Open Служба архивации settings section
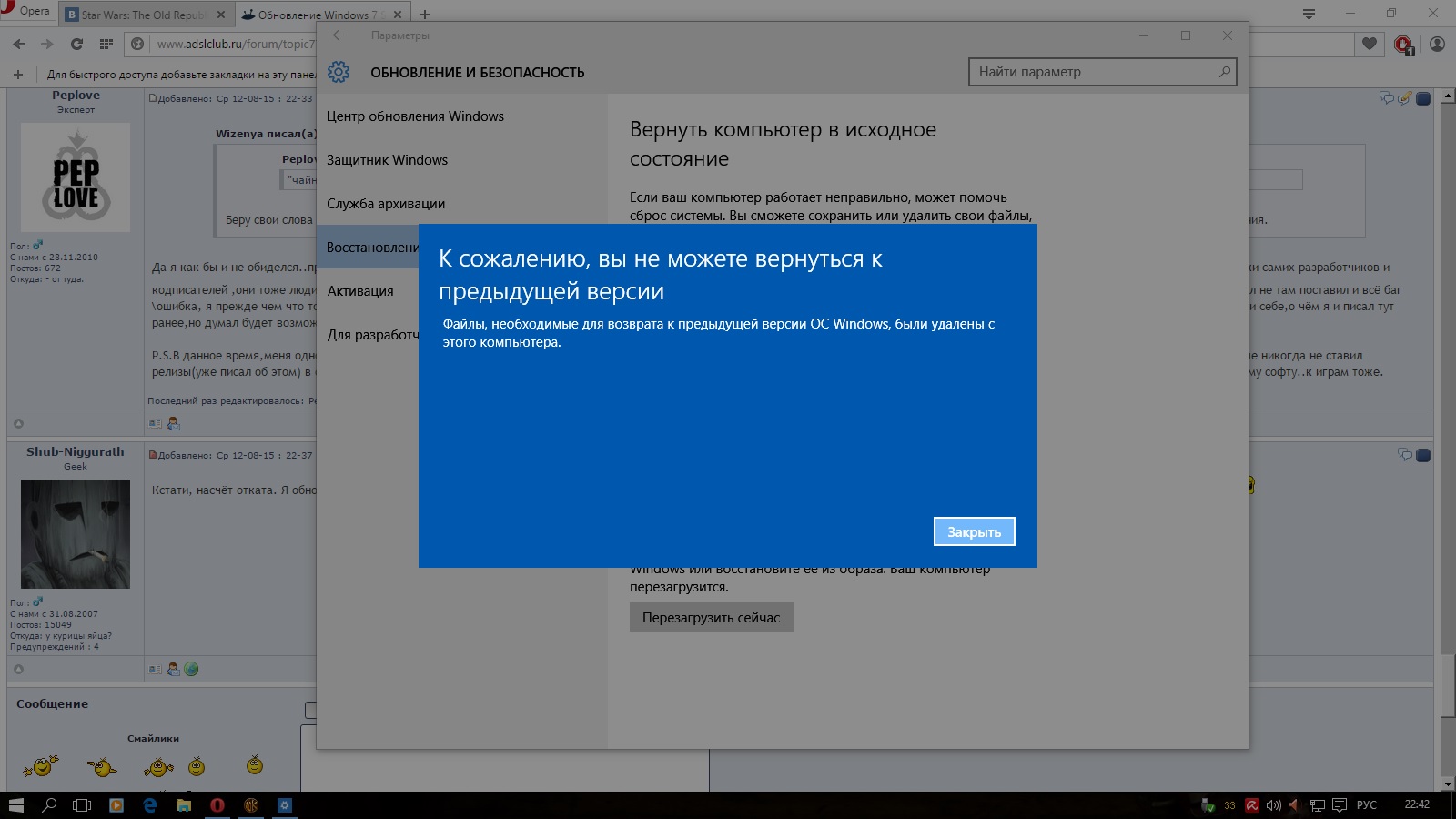The height and width of the screenshot is (819, 1456). coord(386,204)
